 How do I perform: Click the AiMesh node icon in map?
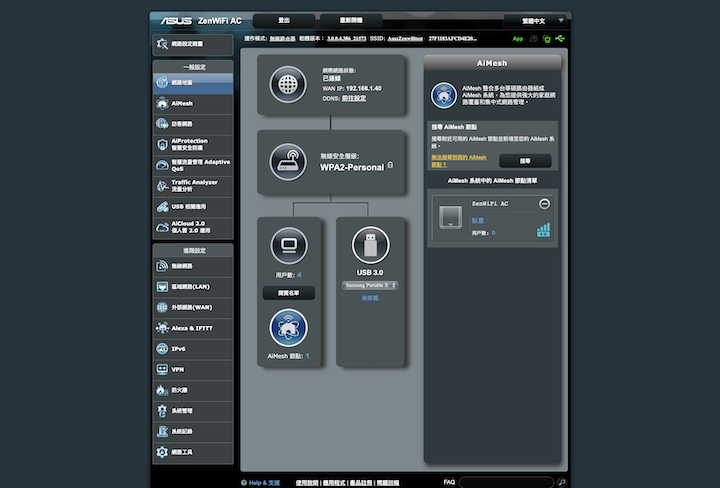coord(288,328)
